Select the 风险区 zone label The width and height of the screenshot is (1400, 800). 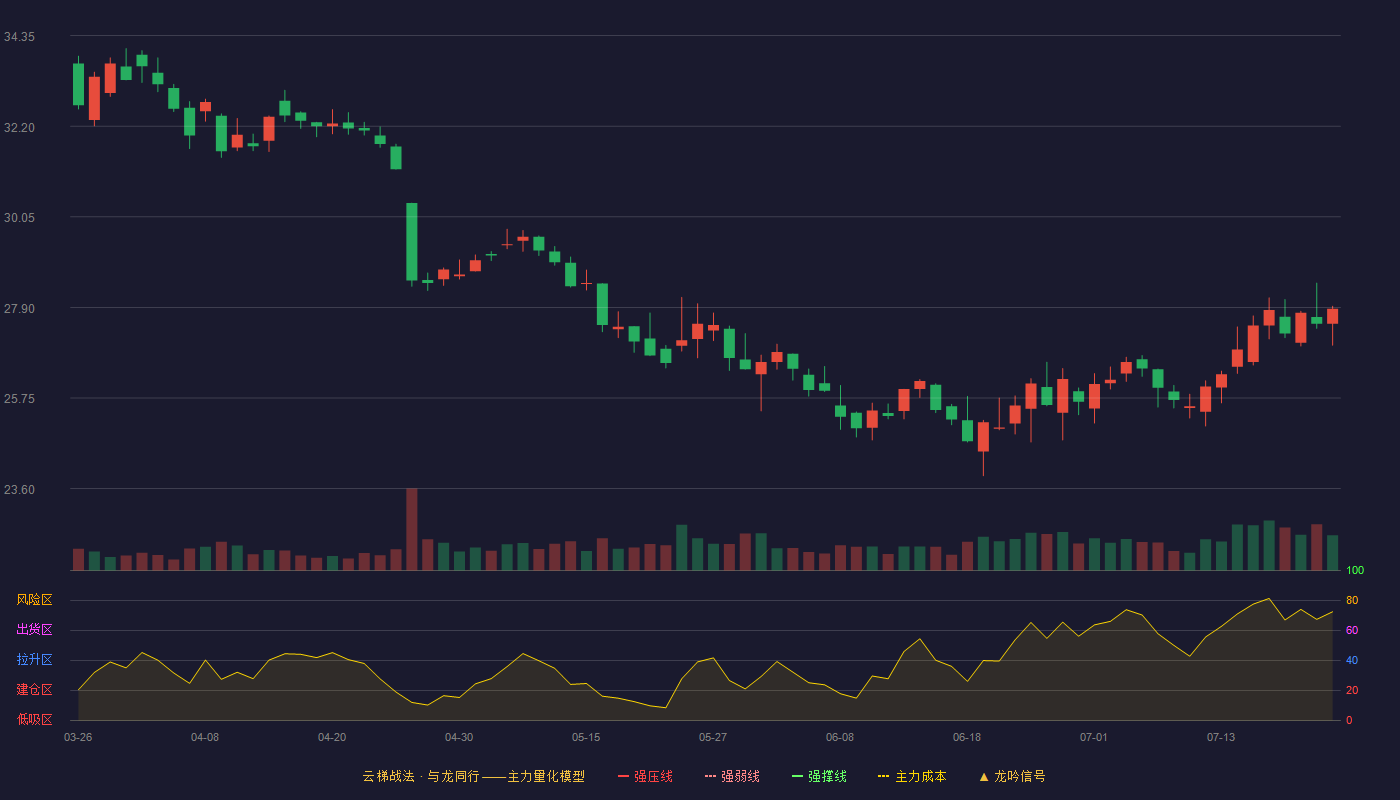point(34,600)
